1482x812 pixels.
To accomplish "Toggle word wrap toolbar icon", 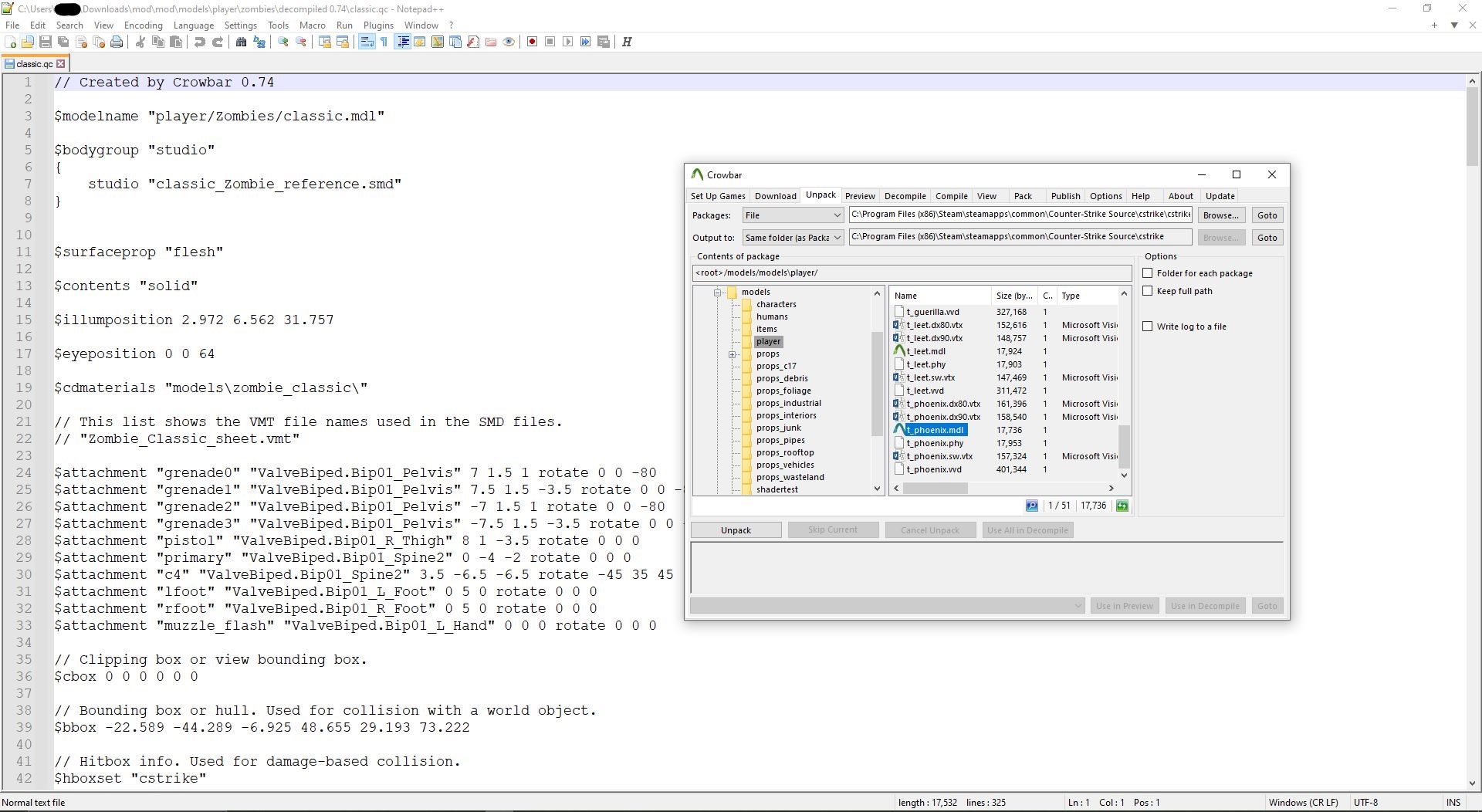I will coord(367,42).
